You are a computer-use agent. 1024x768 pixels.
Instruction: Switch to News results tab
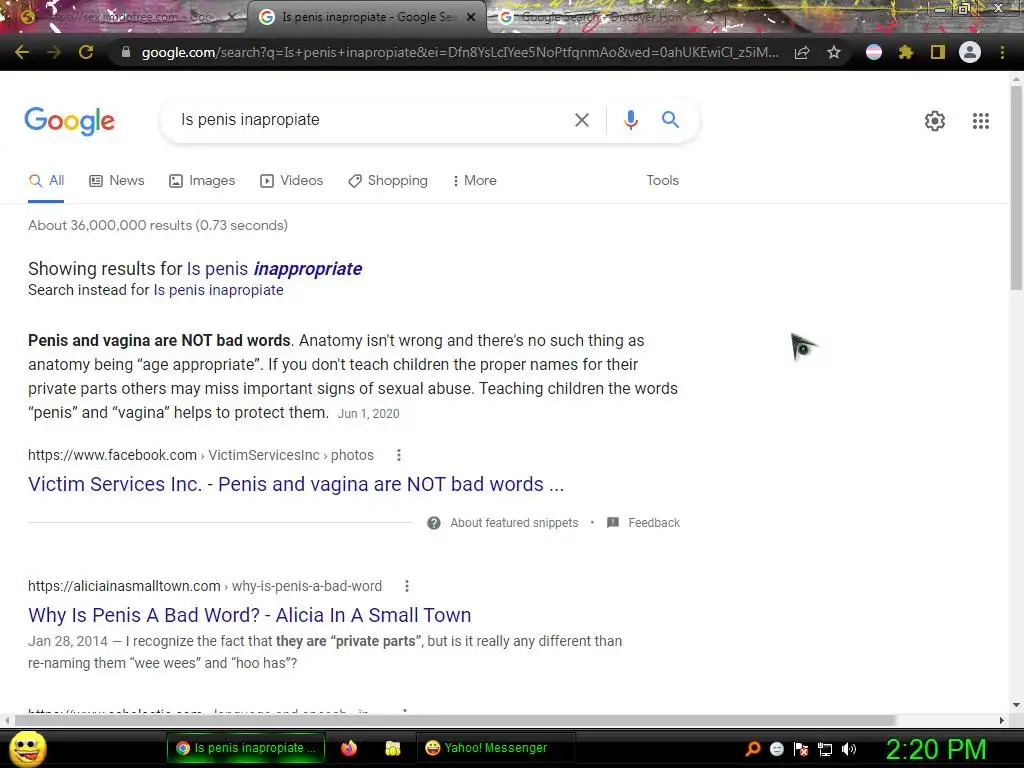tap(116, 181)
